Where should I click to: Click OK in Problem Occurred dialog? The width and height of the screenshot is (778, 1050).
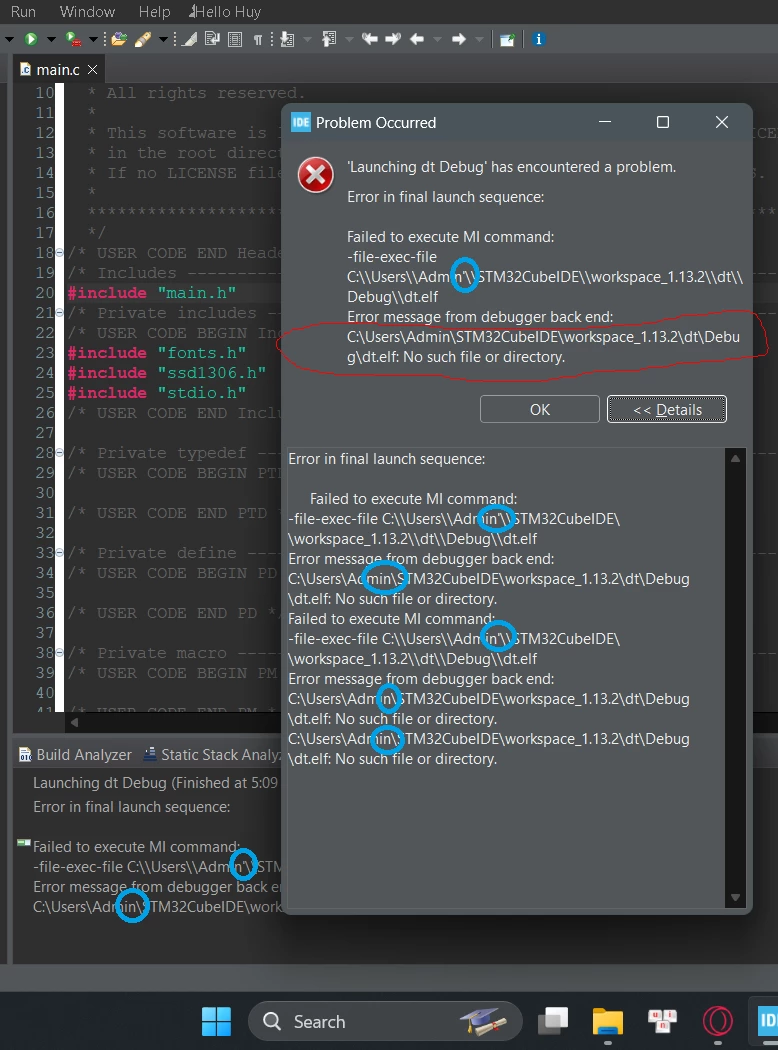[x=540, y=409]
